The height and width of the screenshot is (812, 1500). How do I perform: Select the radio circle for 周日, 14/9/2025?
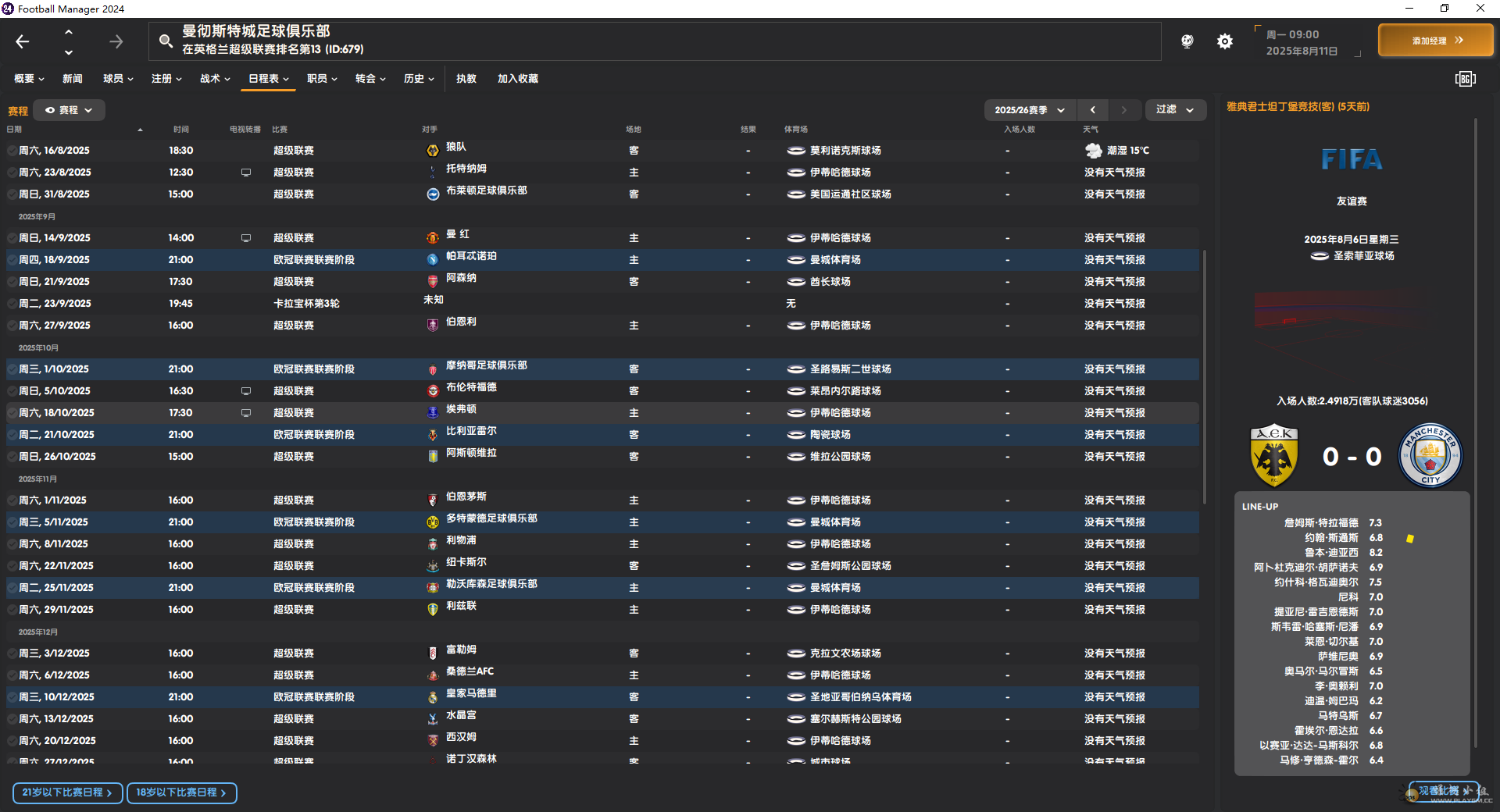12,238
